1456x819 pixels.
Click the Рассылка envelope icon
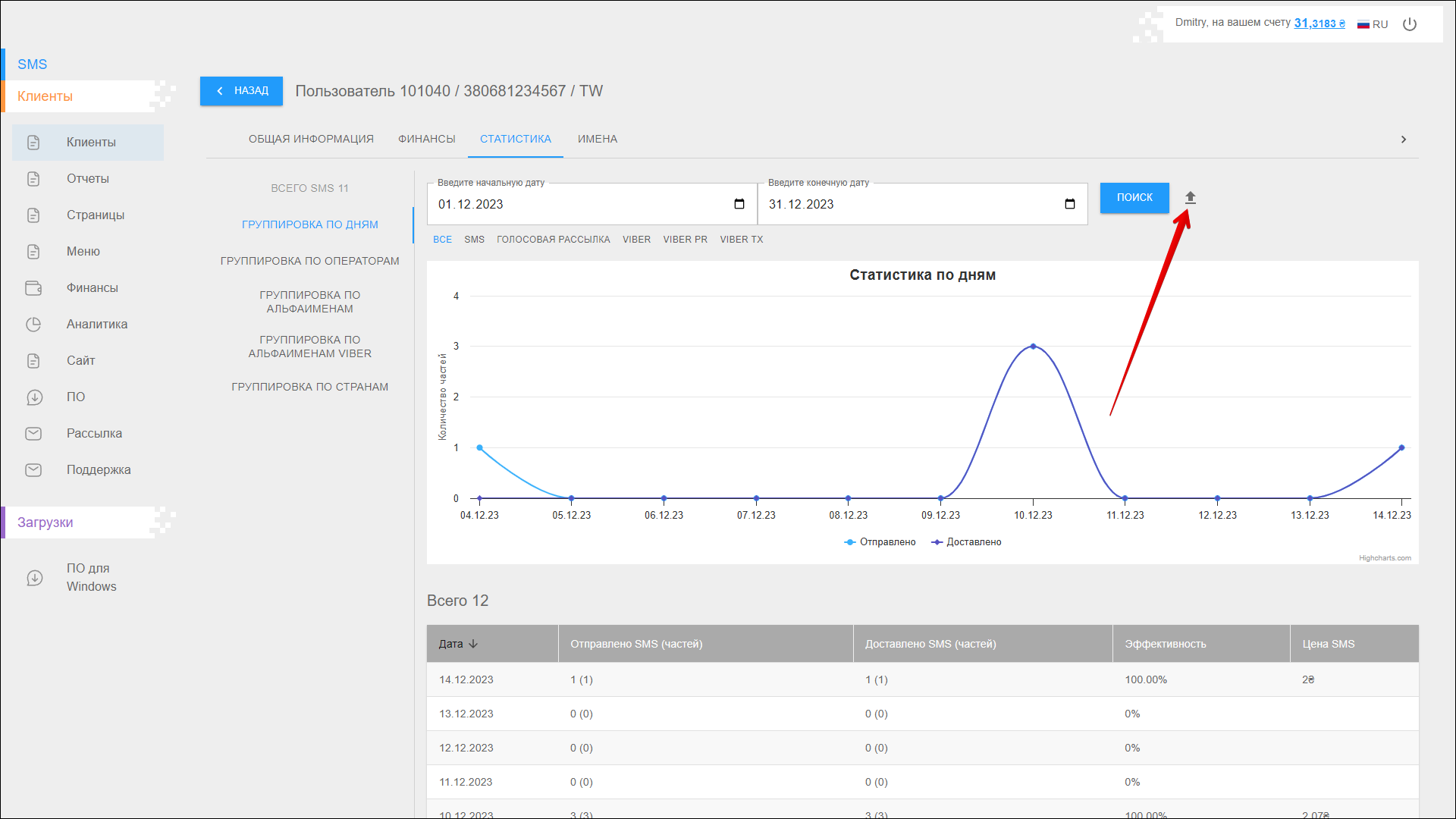click(33, 434)
